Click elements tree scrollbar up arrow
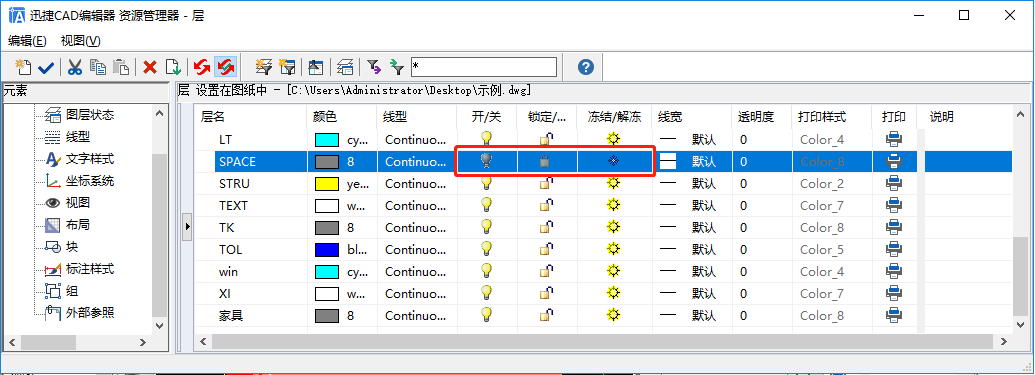The width and height of the screenshot is (1035, 375). [x=159, y=113]
